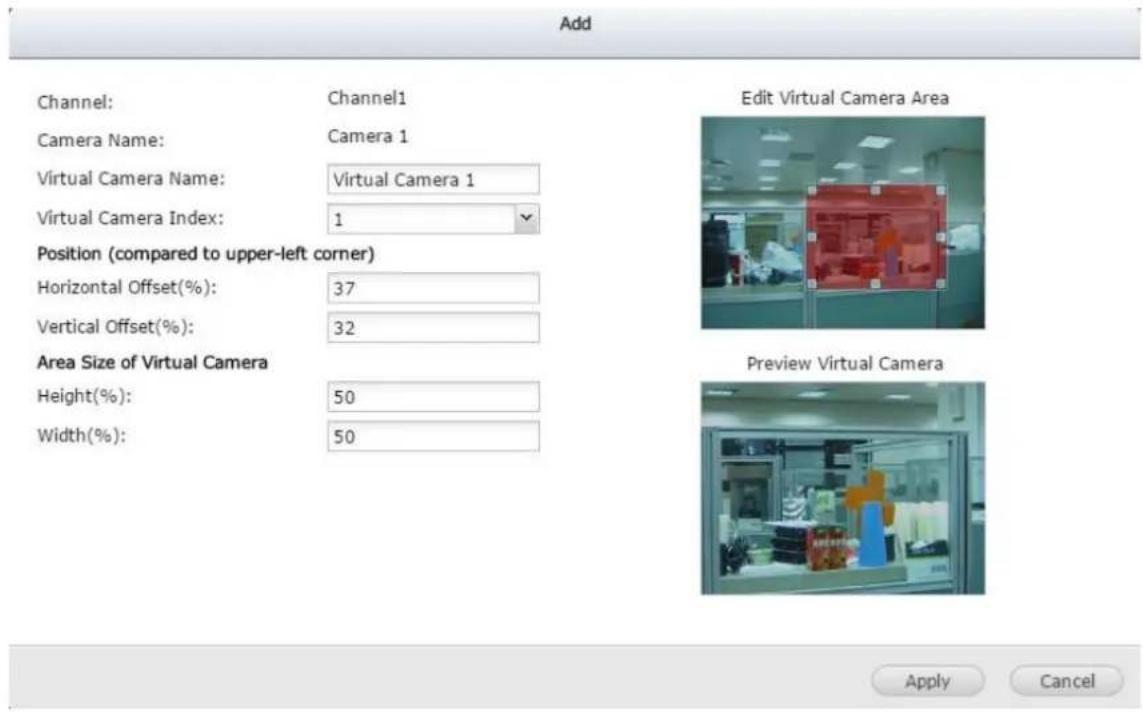Image resolution: width=1143 pixels, height=712 pixels.
Task: Open the Virtual Camera Index dropdown arrow
Action: [x=526, y=219]
